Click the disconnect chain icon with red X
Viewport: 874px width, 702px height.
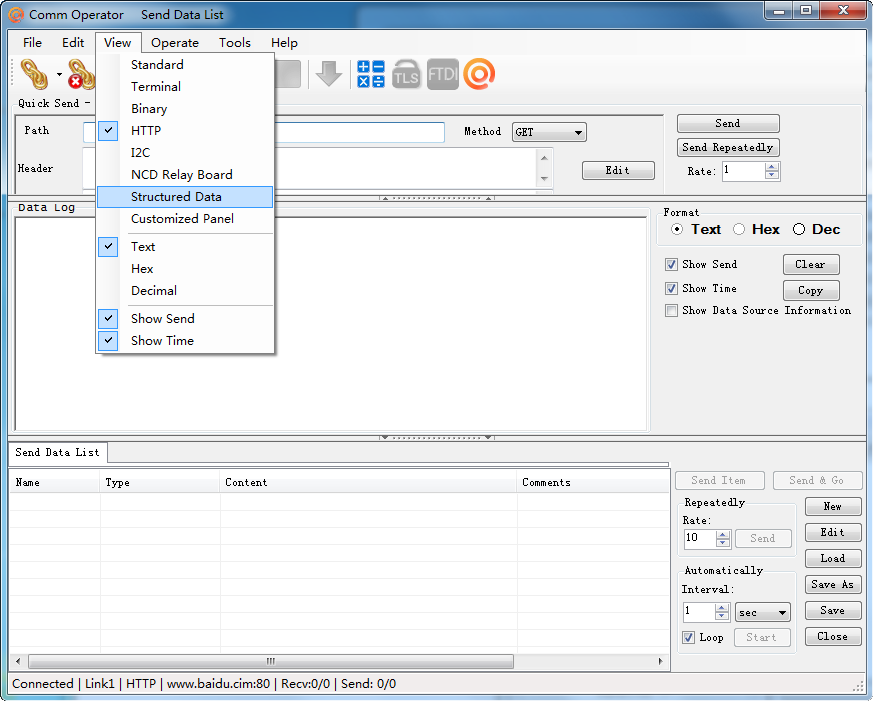click(80, 74)
